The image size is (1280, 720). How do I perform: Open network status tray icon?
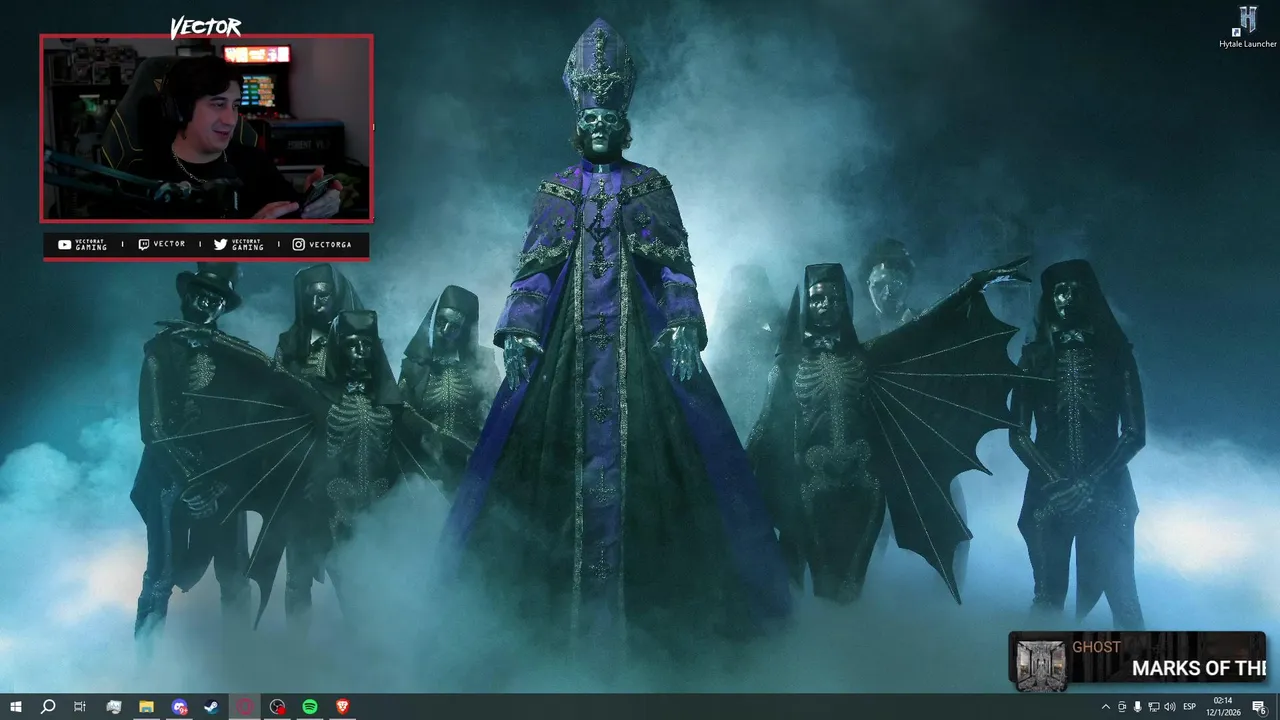(1154, 707)
